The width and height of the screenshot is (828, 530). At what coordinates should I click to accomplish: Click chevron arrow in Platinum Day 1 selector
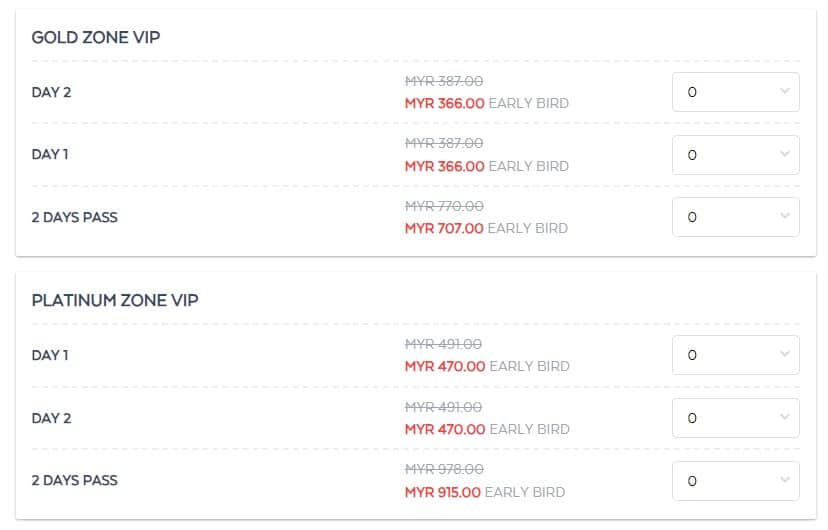click(x=785, y=354)
